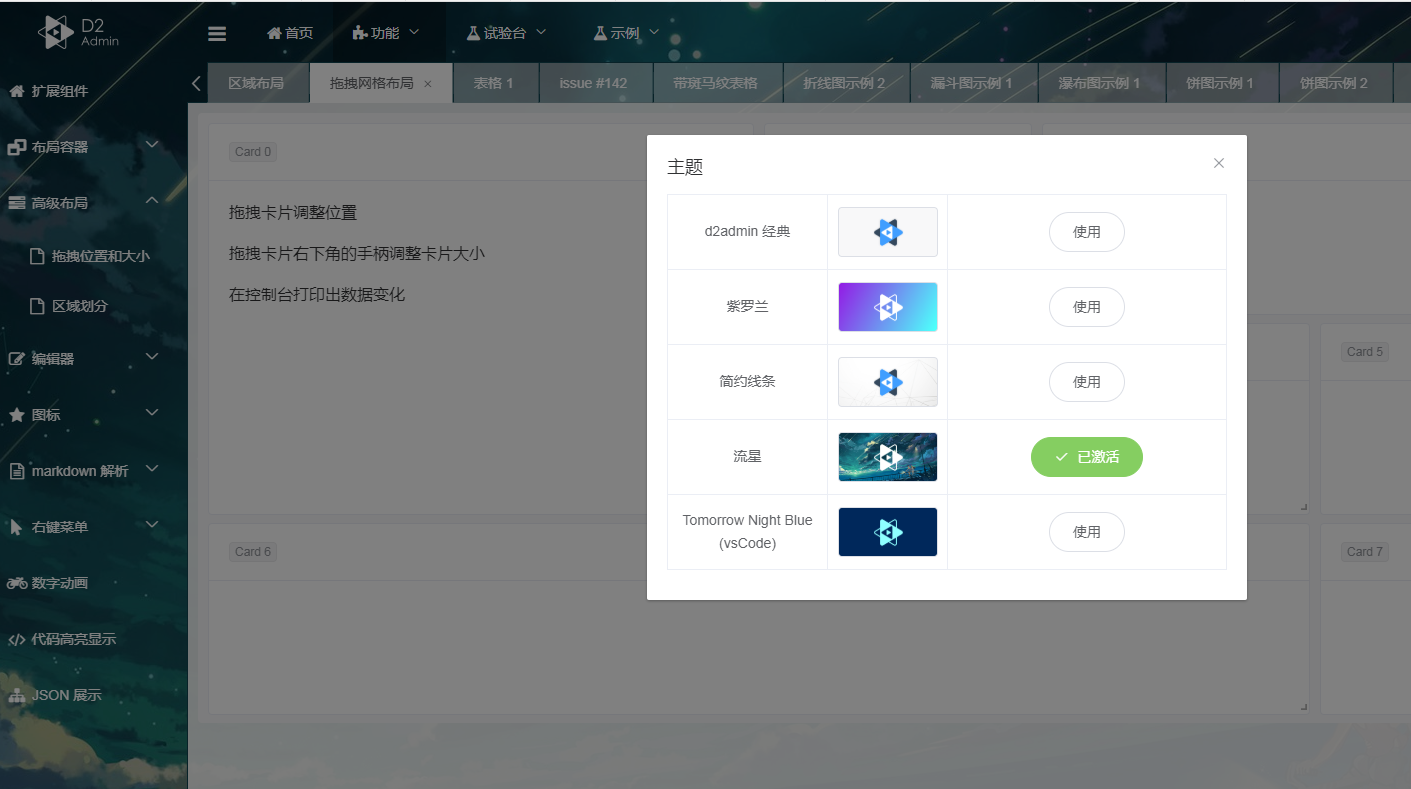The height and width of the screenshot is (789, 1411).
Task: Apply the 紫罗兰 theme with its 使用 button
Action: (x=1086, y=307)
